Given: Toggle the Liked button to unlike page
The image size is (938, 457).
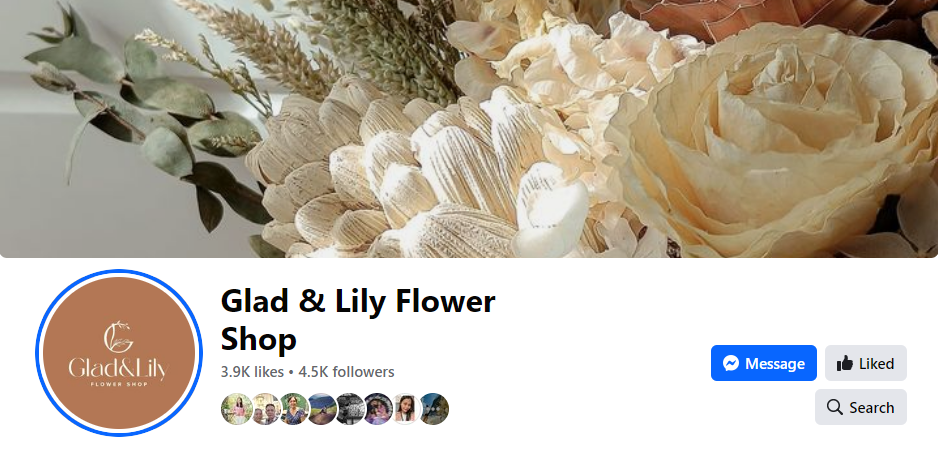Looking at the screenshot, I should [866, 363].
